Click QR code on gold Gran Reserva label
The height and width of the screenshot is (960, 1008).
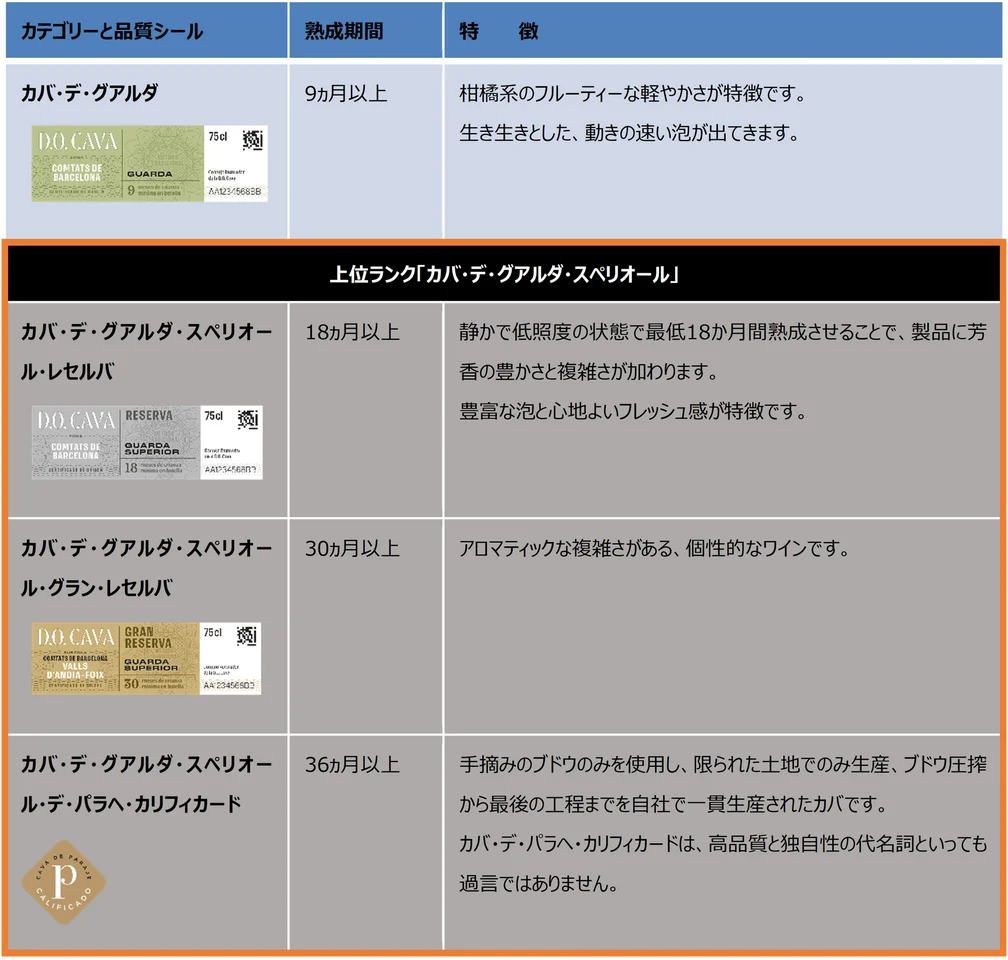247,636
